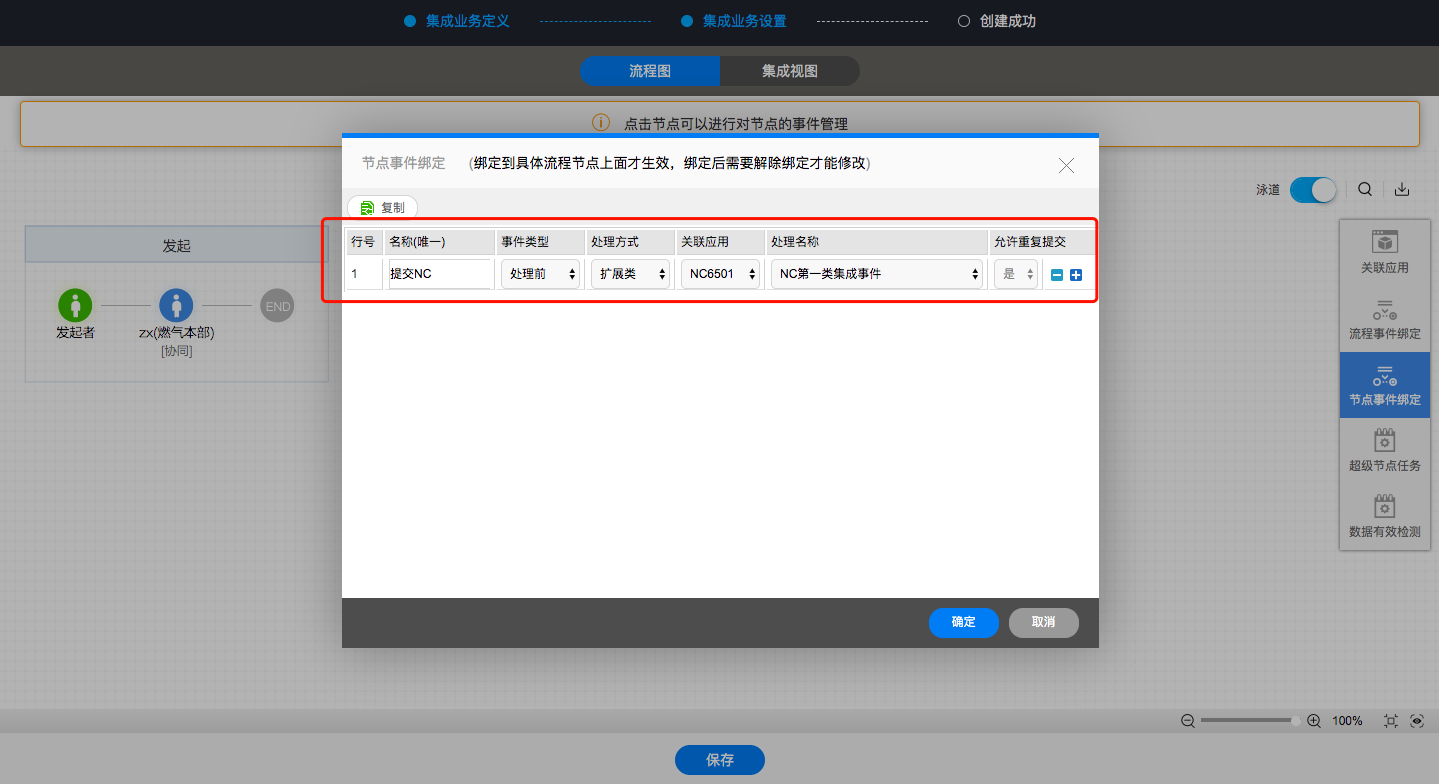Click the 确定 confirm button
The height and width of the screenshot is (784, 1439).
point(963,622)
